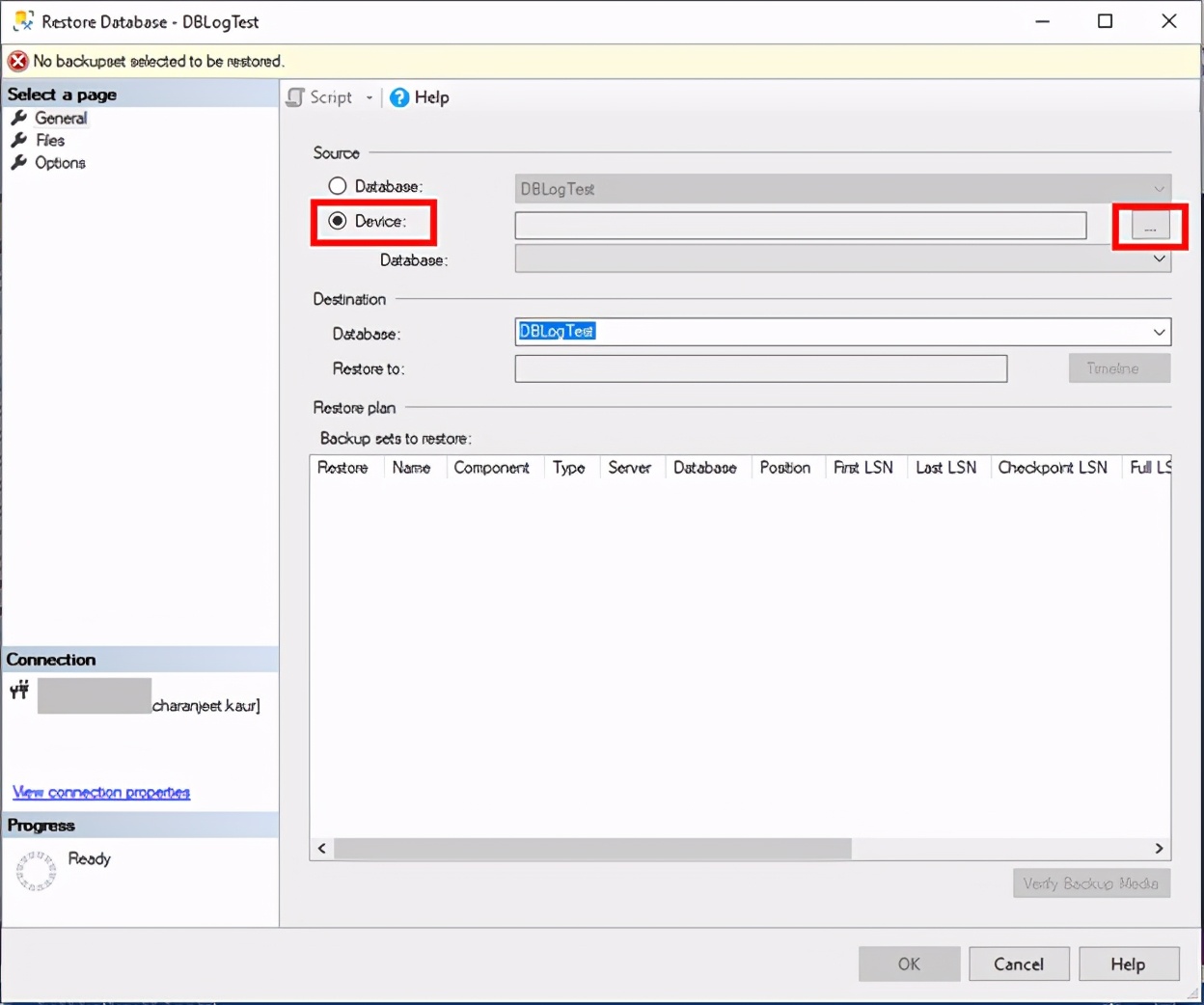This screenshot has width=1204, height=1005.
Task: Click Verify Backup Media button
Action: [1091, 883]
